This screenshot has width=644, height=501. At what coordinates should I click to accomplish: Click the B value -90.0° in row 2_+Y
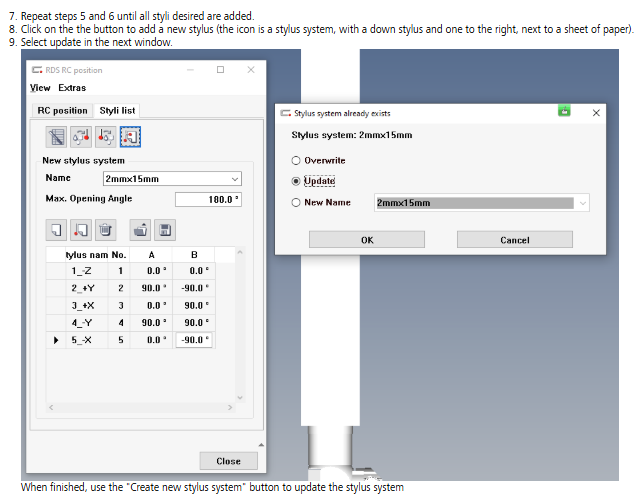click(x=194, y=288)
